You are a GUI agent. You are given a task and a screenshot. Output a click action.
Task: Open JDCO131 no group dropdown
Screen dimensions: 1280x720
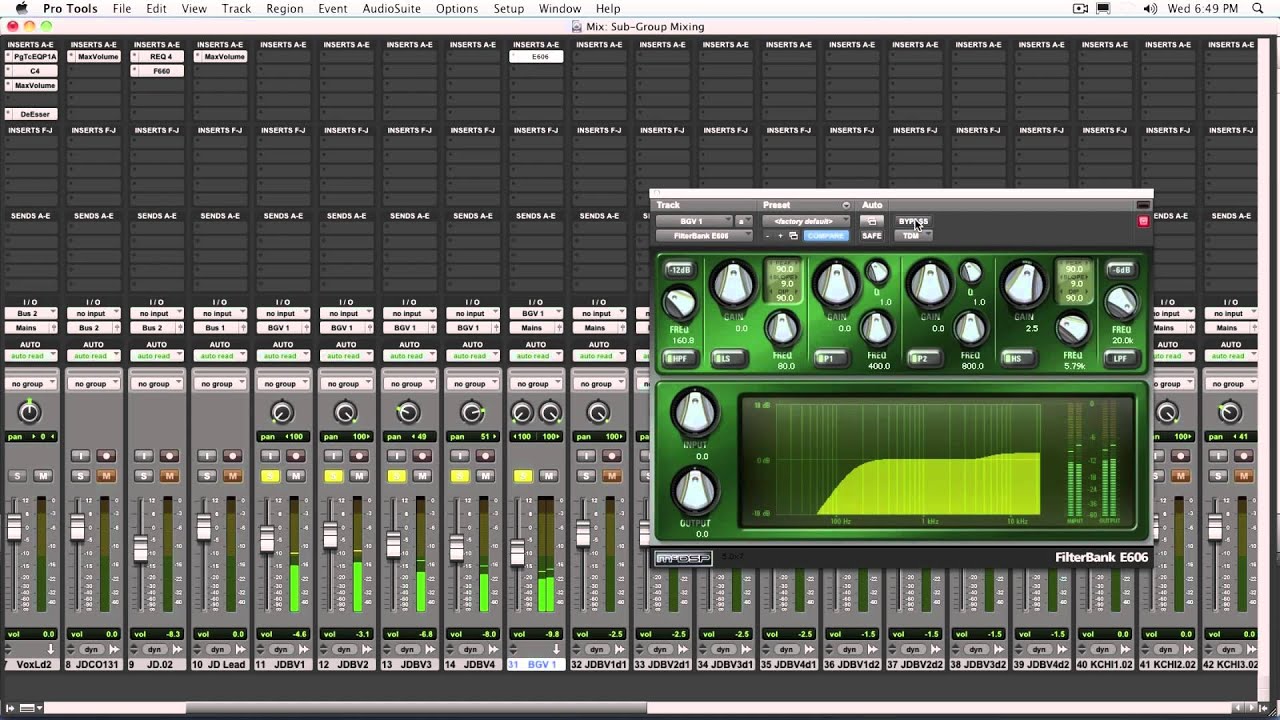(x=93, y=384)
